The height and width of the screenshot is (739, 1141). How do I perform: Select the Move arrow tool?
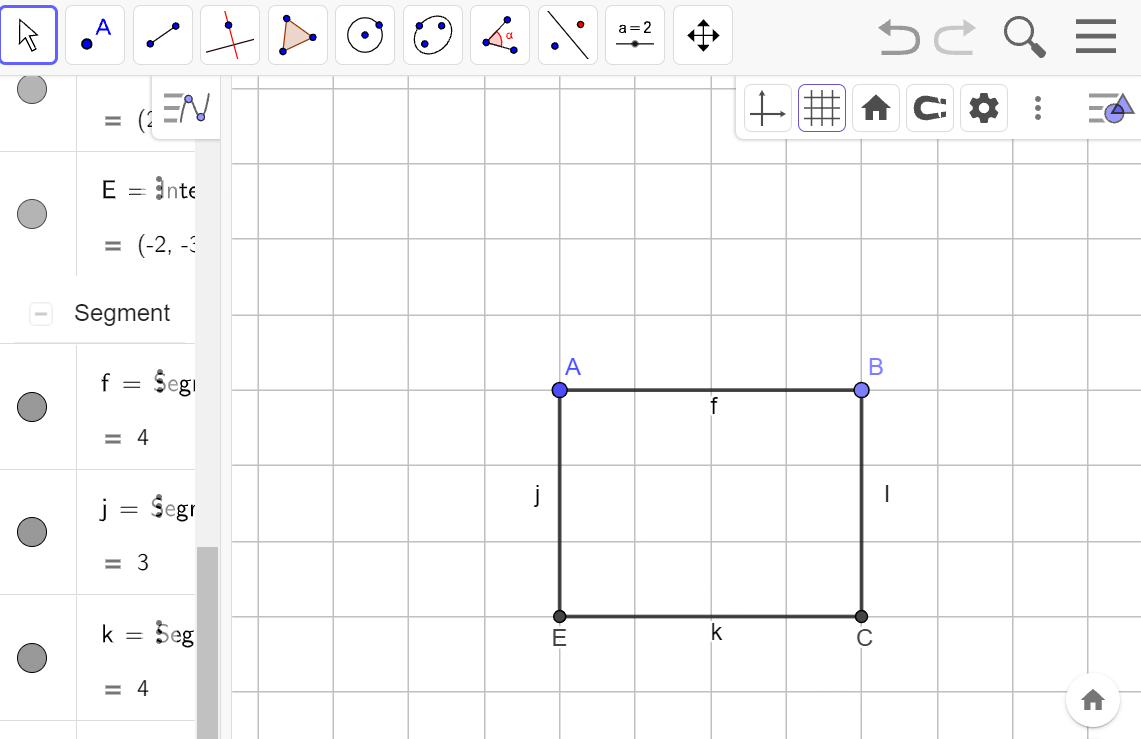pos(29,35)
